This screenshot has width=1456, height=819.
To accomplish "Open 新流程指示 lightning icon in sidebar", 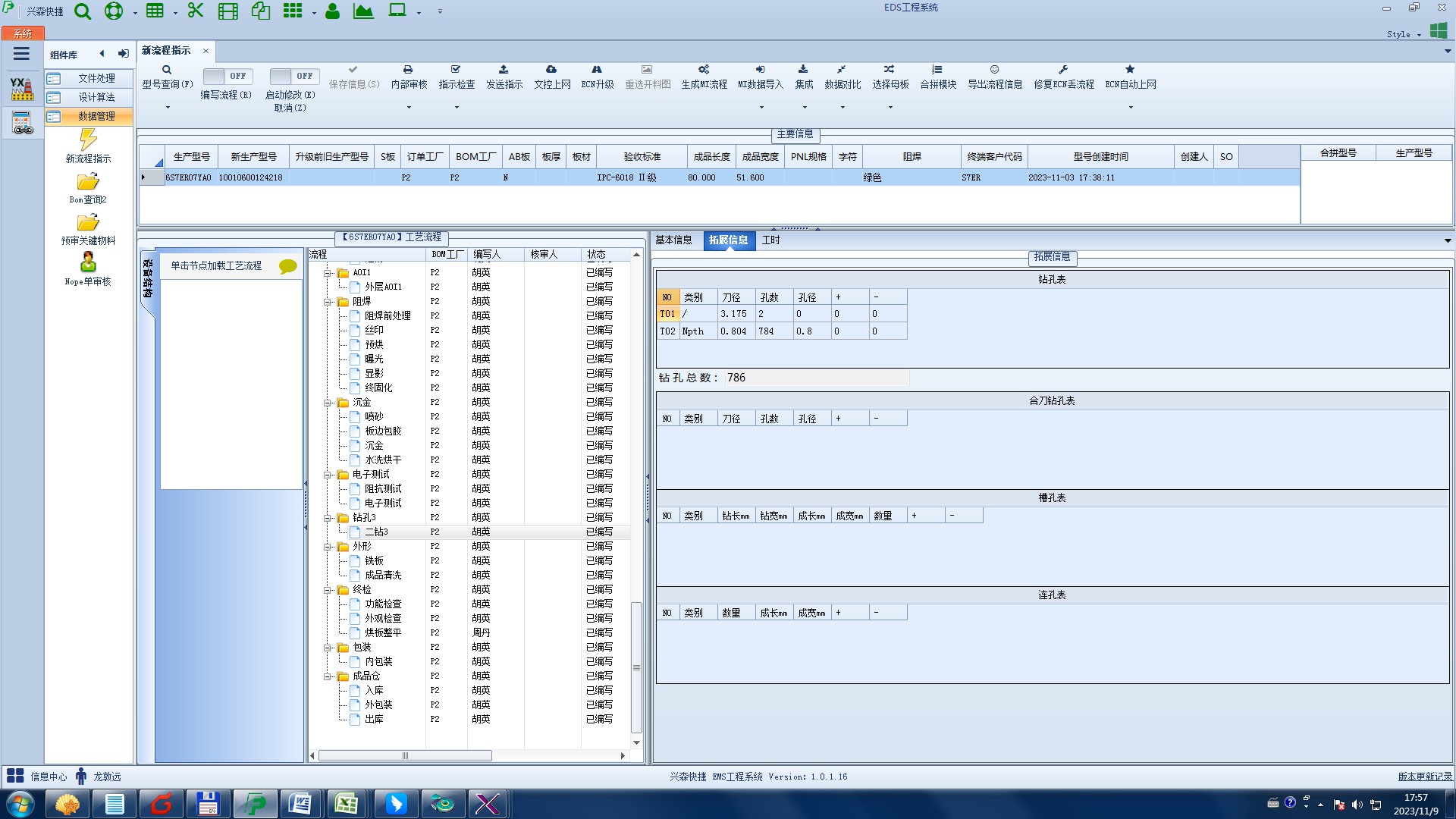I will pyautogui.click(x=88, y=140).
